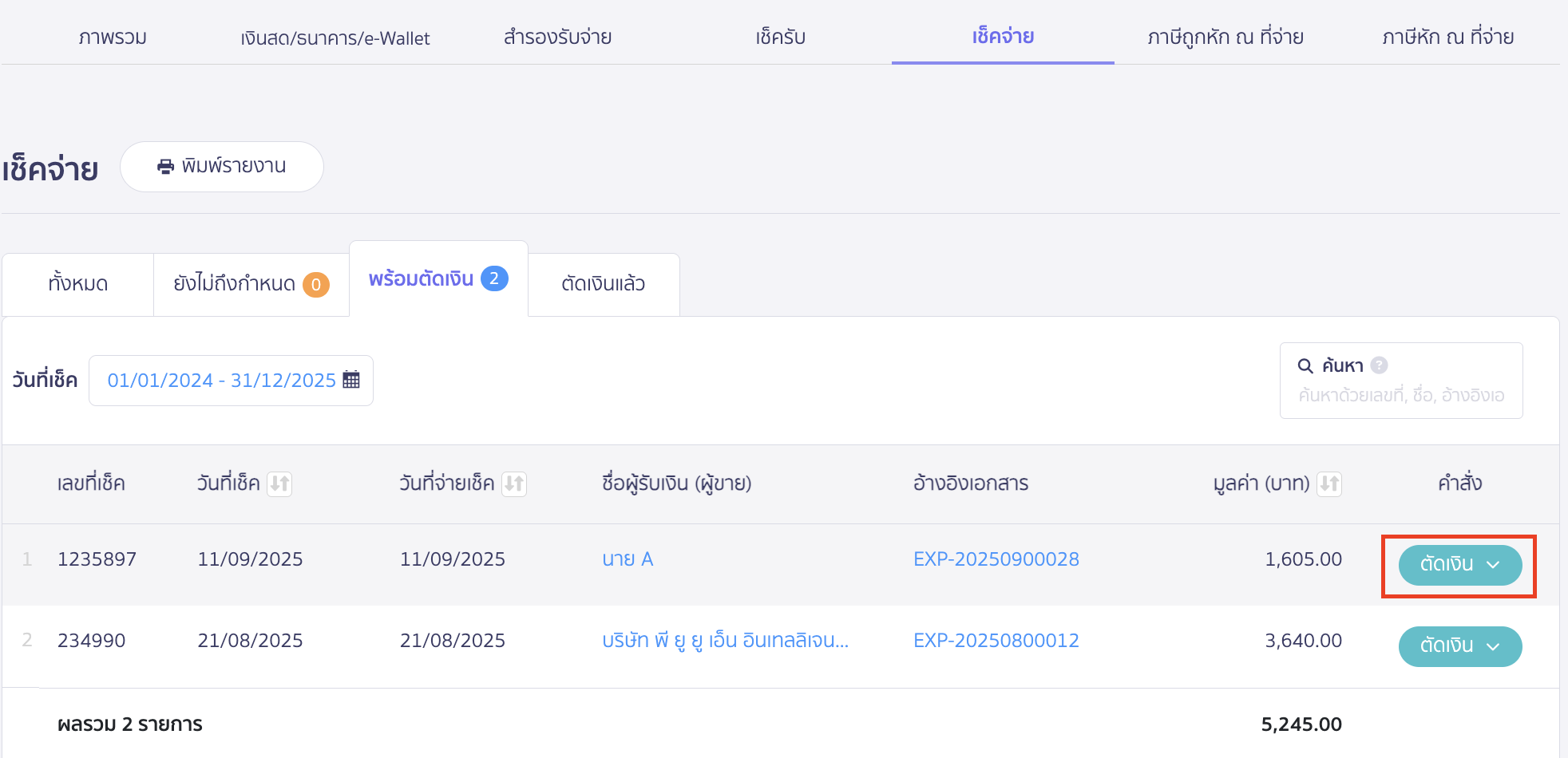Viewport: 1568px width, 758px height.
Task: Switch to the ภาพรวม tab
Action: click(112, 36)
